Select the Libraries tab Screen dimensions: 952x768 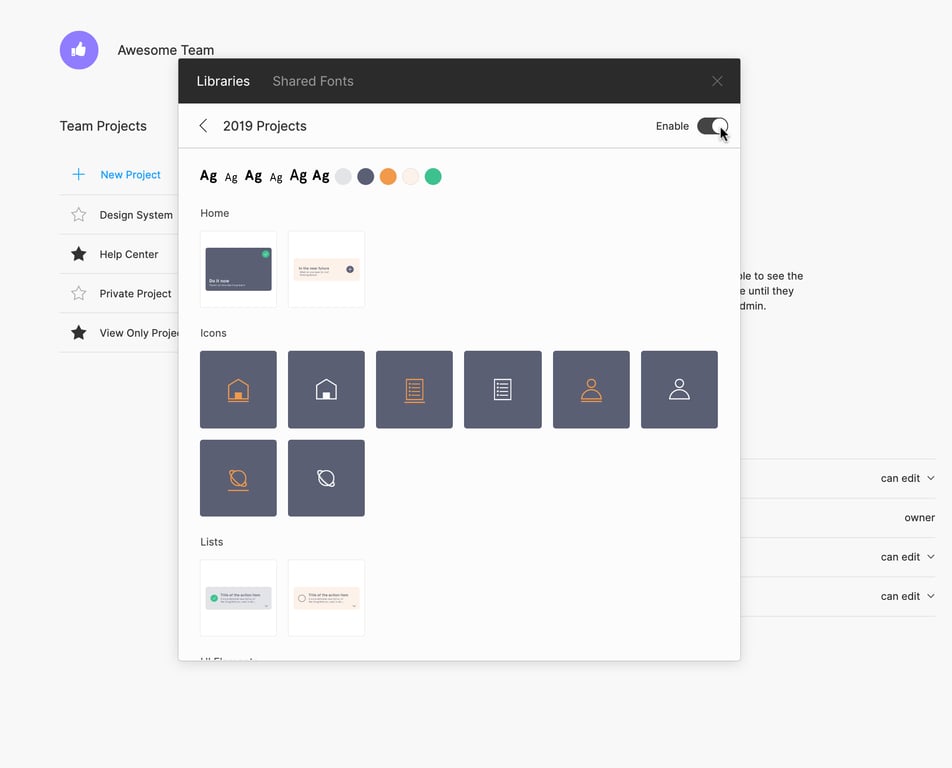(x=223, y=81)
